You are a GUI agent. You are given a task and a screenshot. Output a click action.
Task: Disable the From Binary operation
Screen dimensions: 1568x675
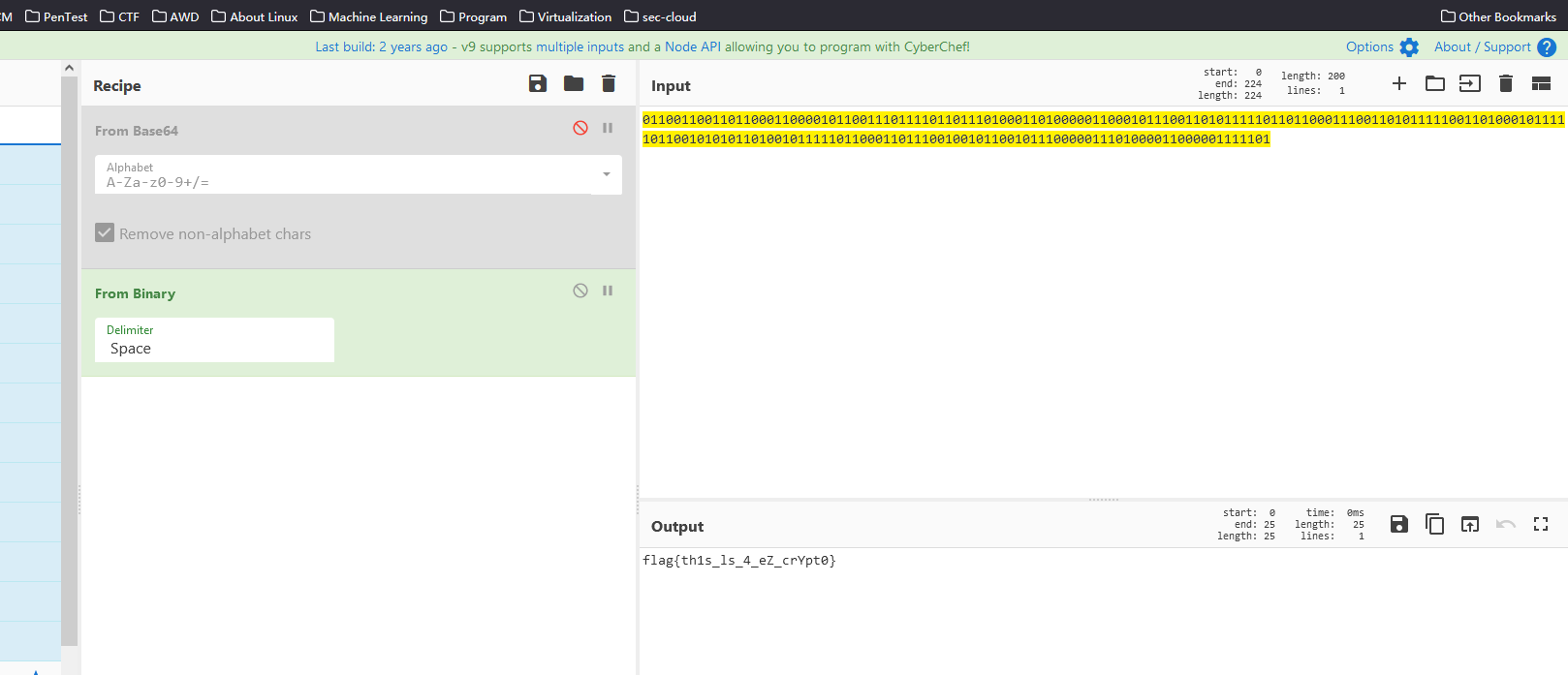point(580,291)
